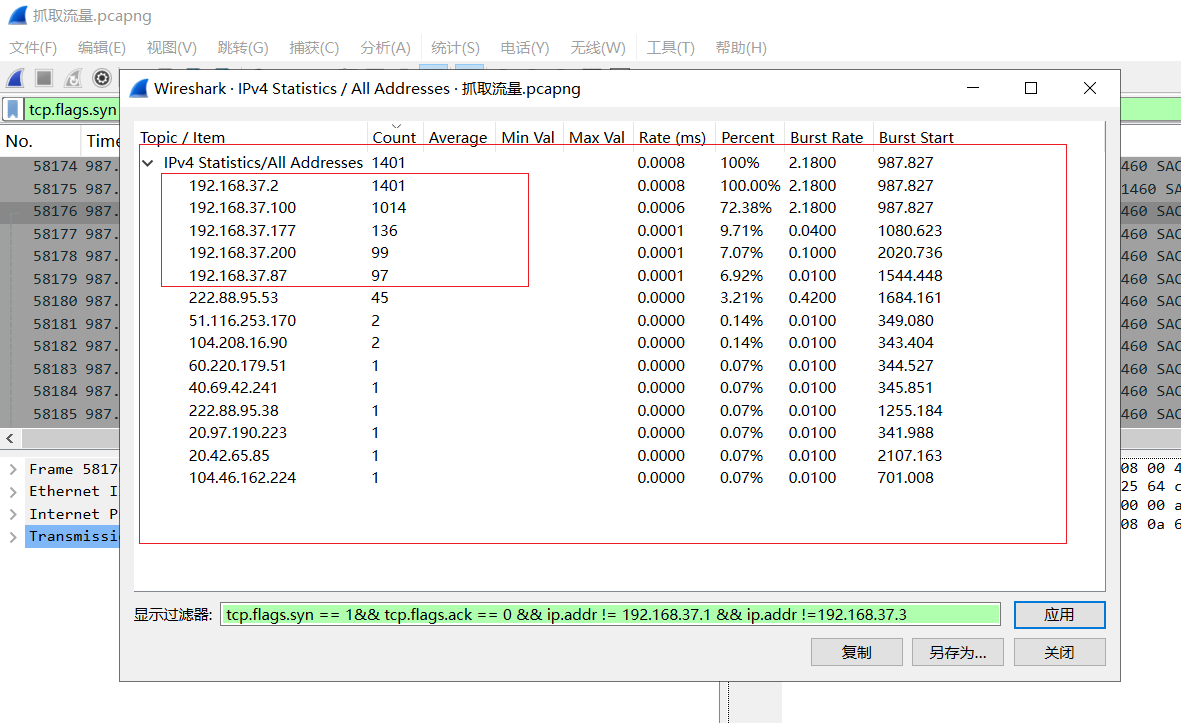The height and width of the screenshot is (723, 1181).
Task: Sort by the Rate (ms) column header
Action: click(x=673, y=138)
